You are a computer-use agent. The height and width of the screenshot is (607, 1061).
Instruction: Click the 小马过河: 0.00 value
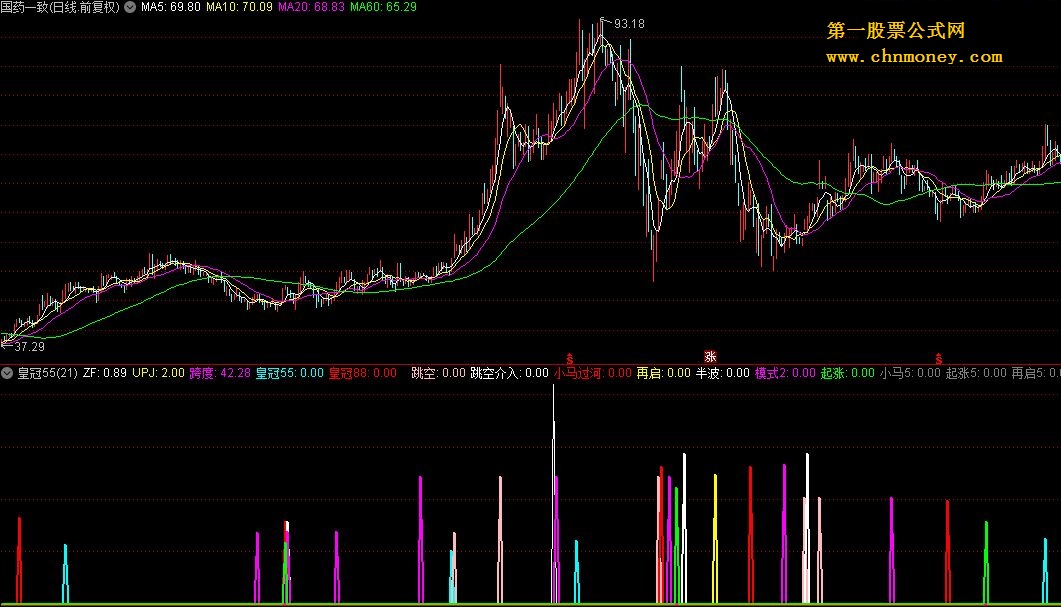coord(593,373)
